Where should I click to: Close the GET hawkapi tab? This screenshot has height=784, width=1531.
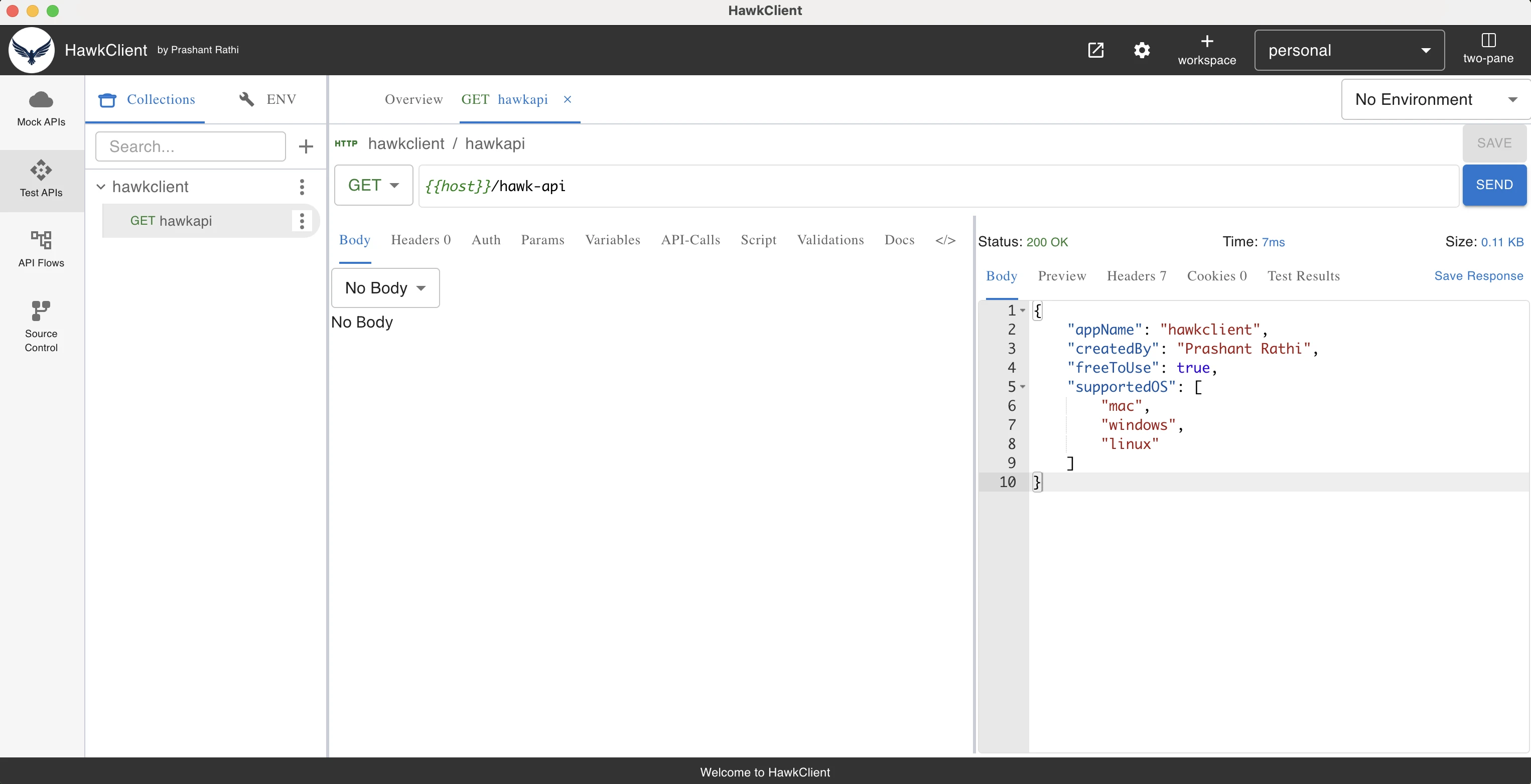click(567, 99)
